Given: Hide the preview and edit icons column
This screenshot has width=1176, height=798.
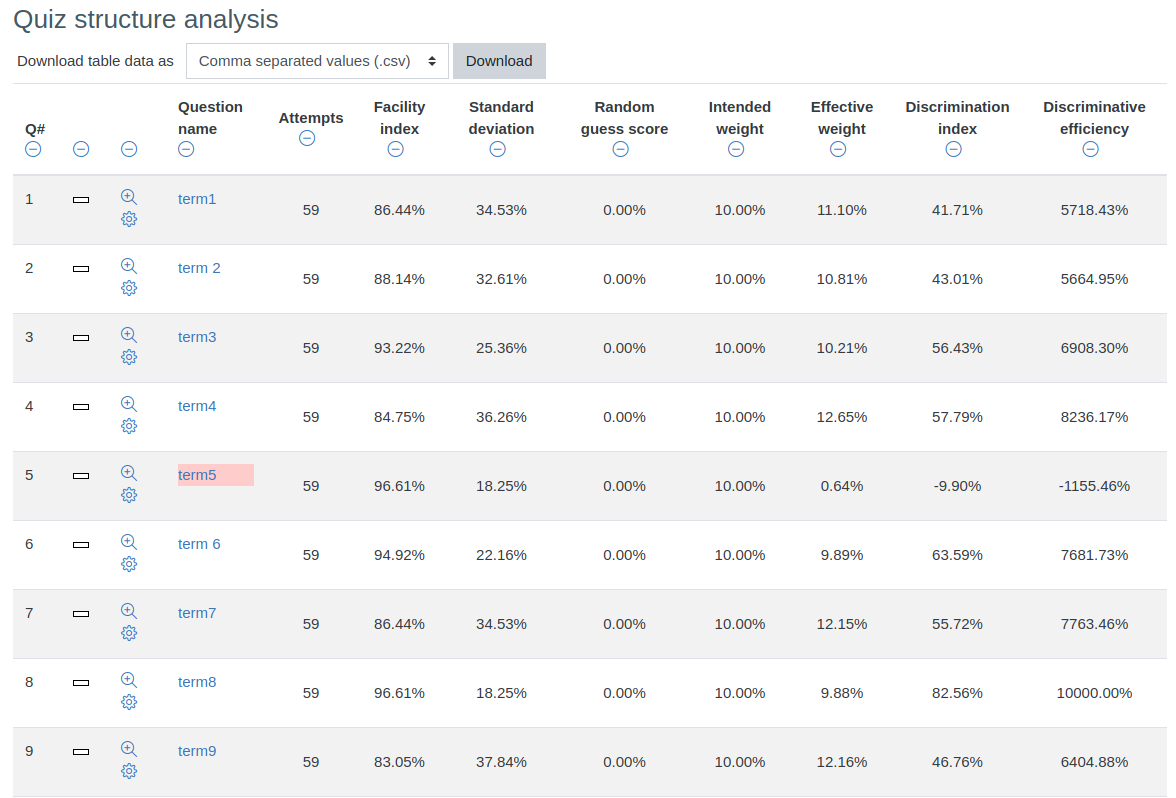Looking at the screenshot, I should point(129,149).
